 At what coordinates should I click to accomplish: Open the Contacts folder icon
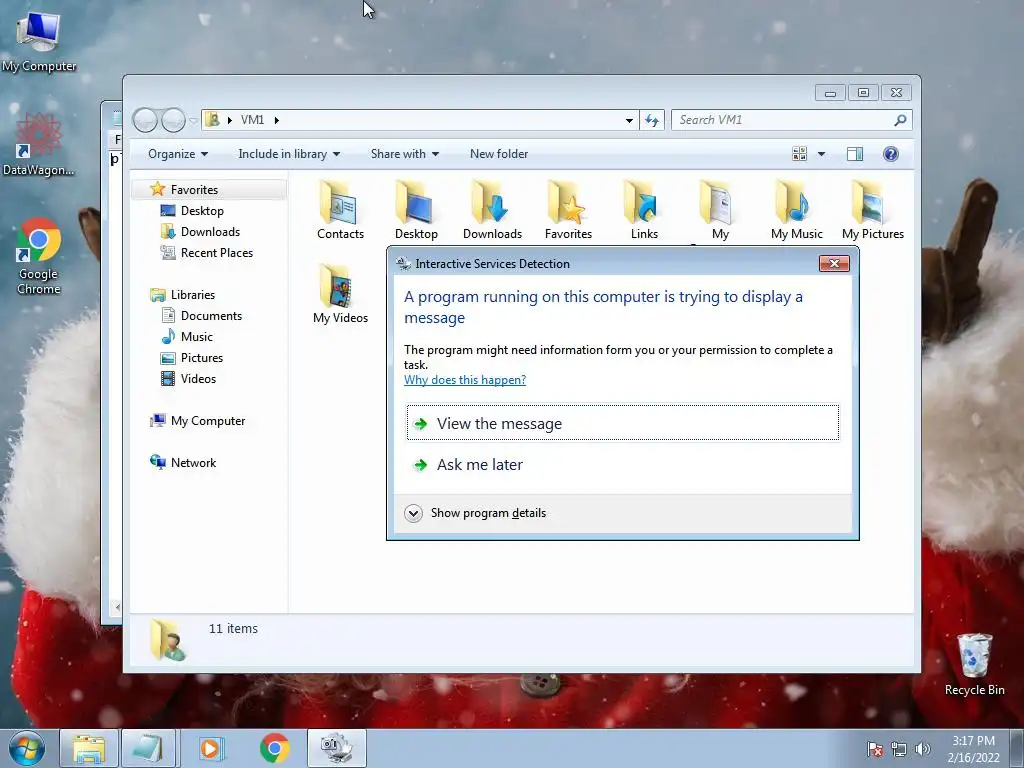coord(340,210)
